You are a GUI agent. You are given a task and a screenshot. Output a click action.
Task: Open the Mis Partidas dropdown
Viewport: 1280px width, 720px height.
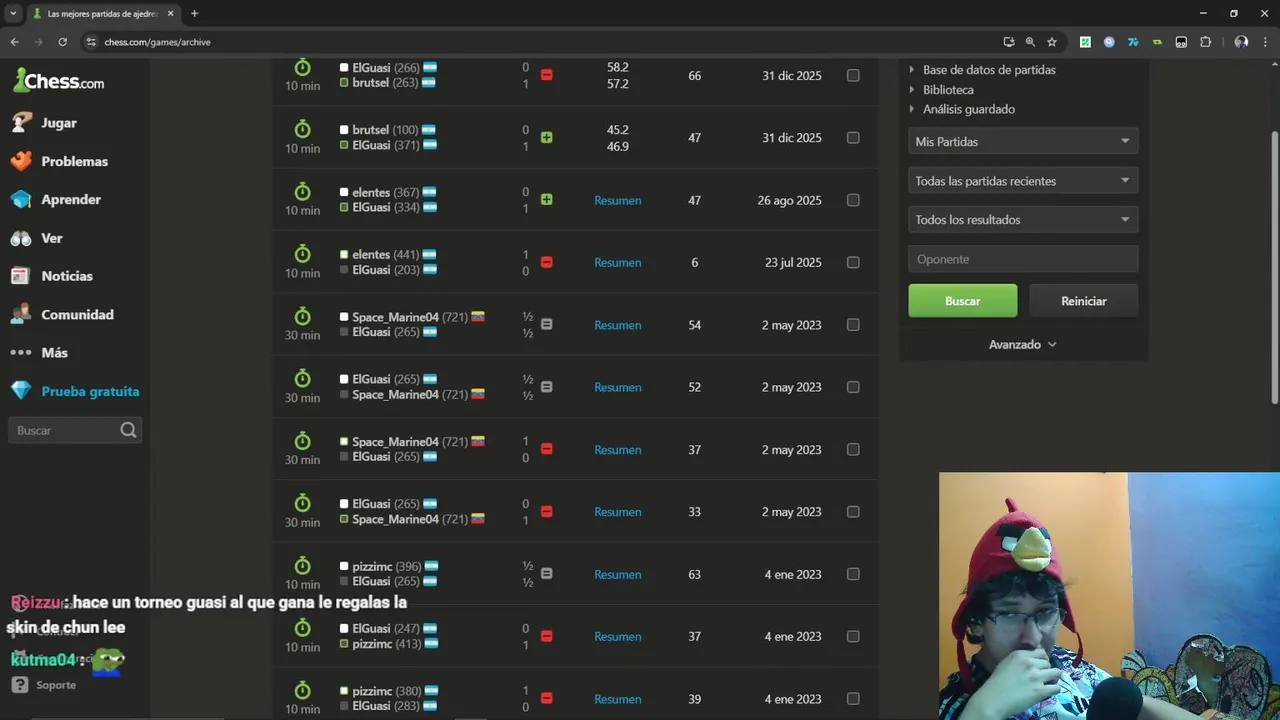[x=1023, y=141]
